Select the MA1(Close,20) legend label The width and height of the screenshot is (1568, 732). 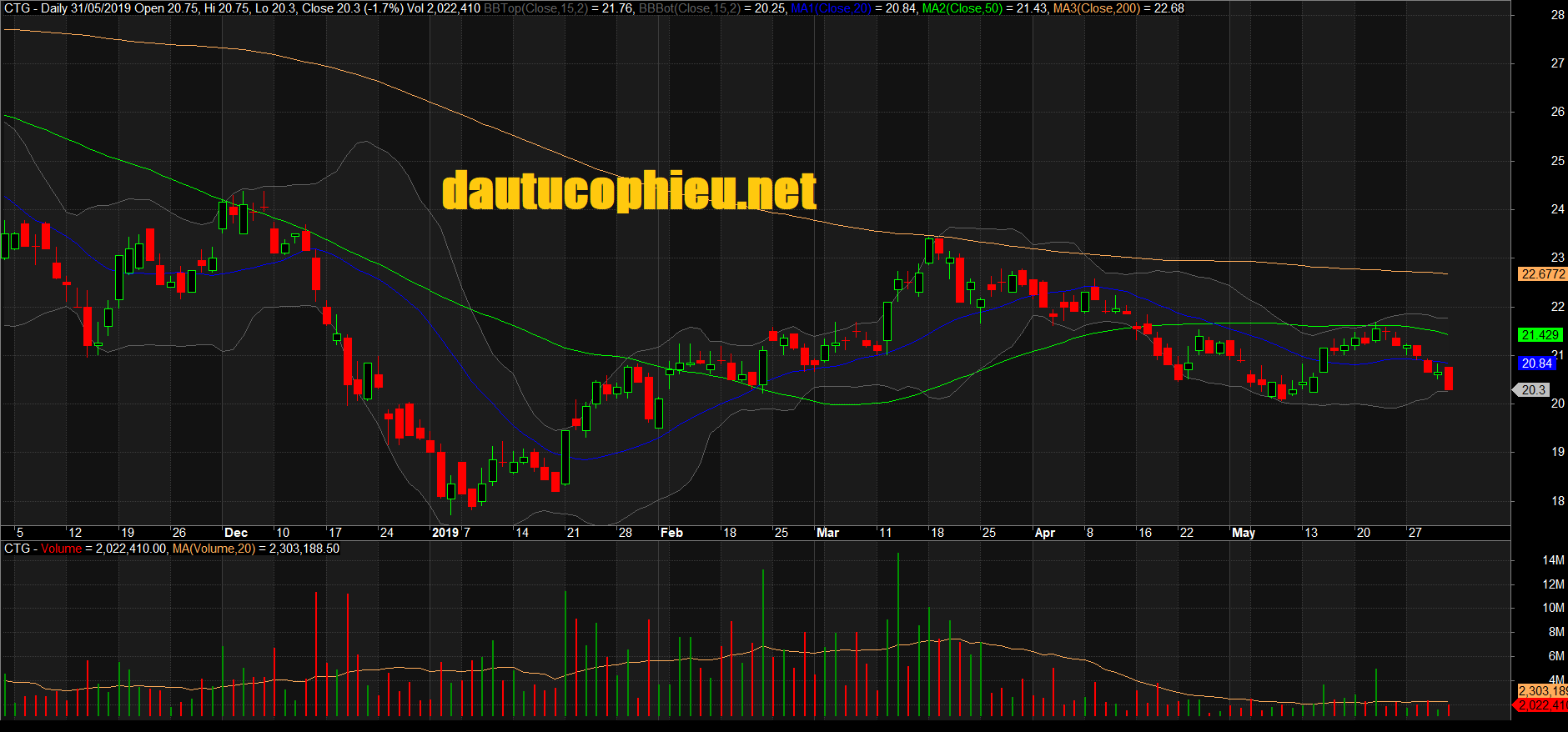coord(831,8)
